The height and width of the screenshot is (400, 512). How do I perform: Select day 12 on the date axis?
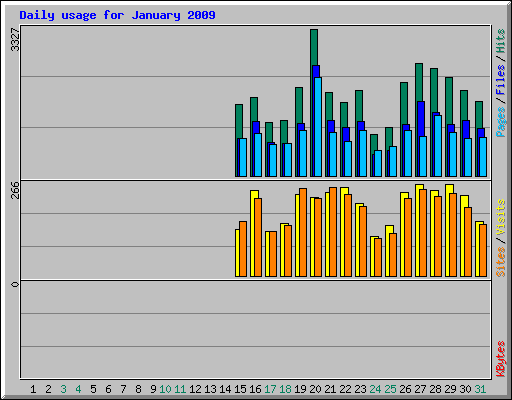(195, 389)
